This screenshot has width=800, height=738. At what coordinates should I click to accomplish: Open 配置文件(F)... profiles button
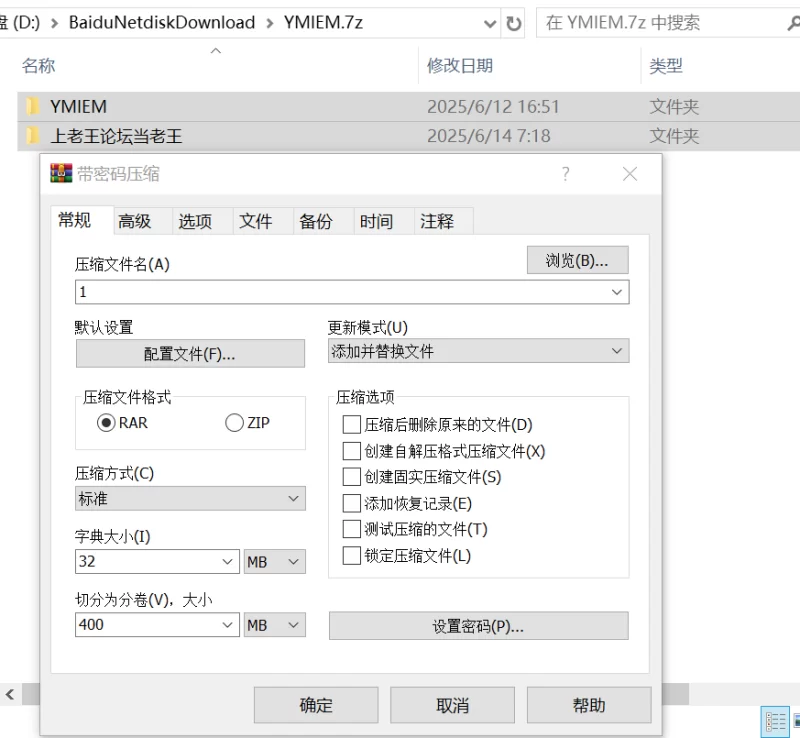click(190, 354)
